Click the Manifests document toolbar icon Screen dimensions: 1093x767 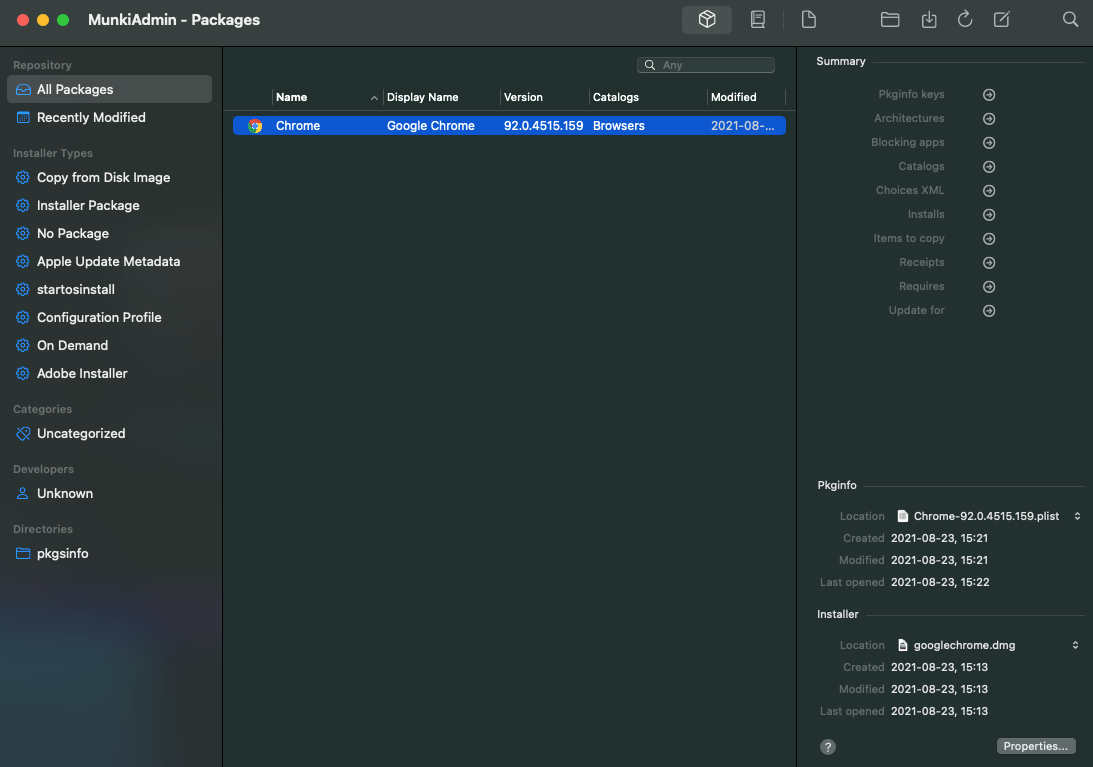[x=808, y=20]
